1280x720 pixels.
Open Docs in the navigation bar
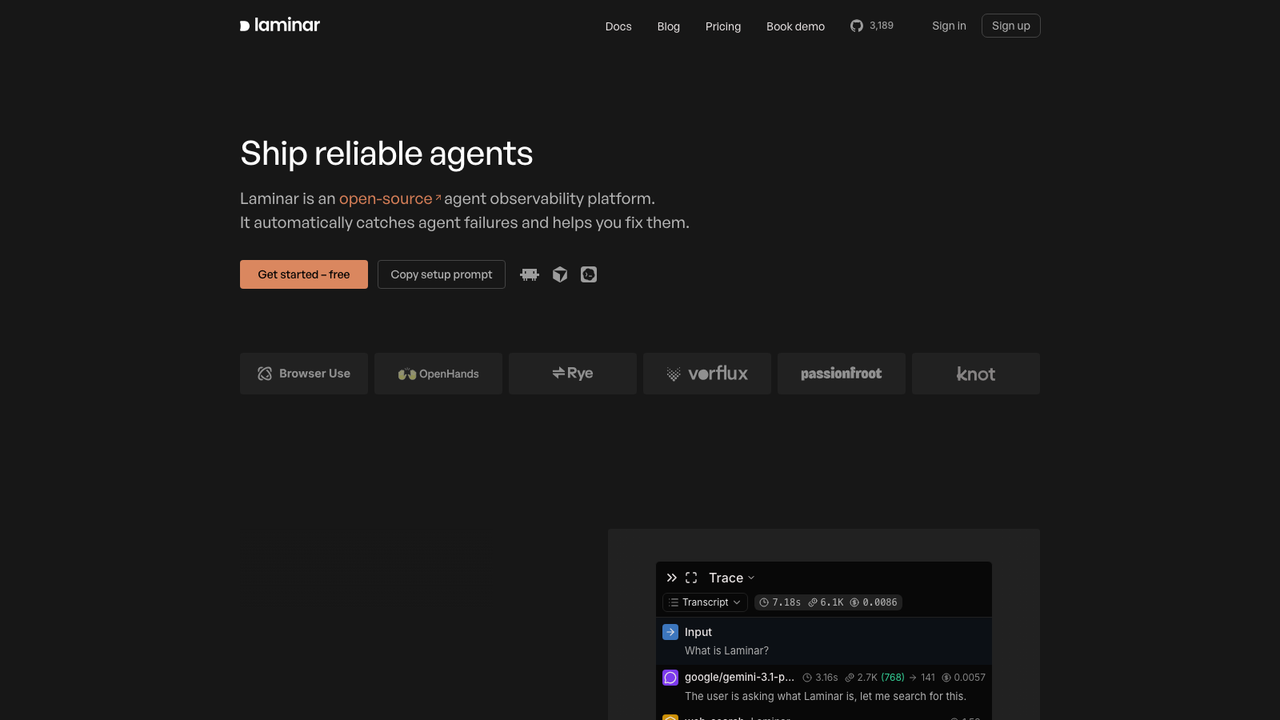click(x=618, y=26)
